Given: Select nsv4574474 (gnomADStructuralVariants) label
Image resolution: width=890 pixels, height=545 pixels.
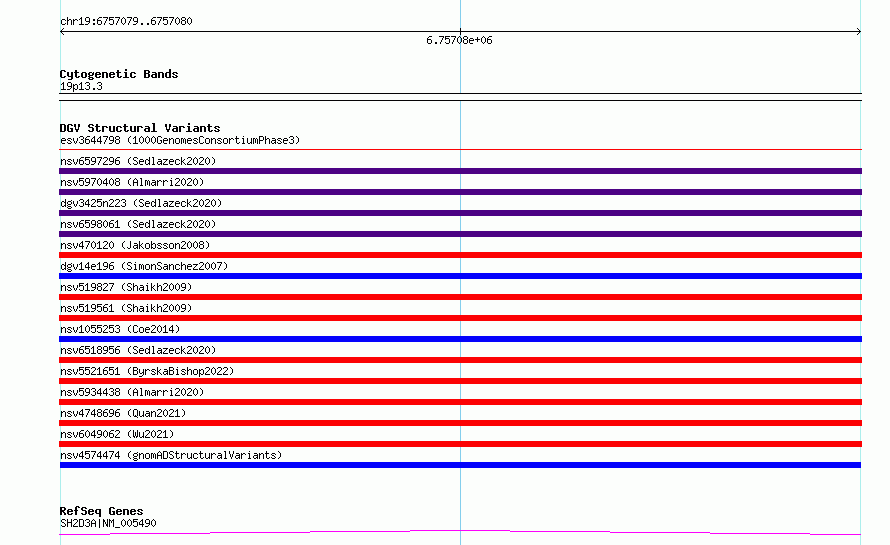Looking at the screenshot, I should [x=171, y=455].
